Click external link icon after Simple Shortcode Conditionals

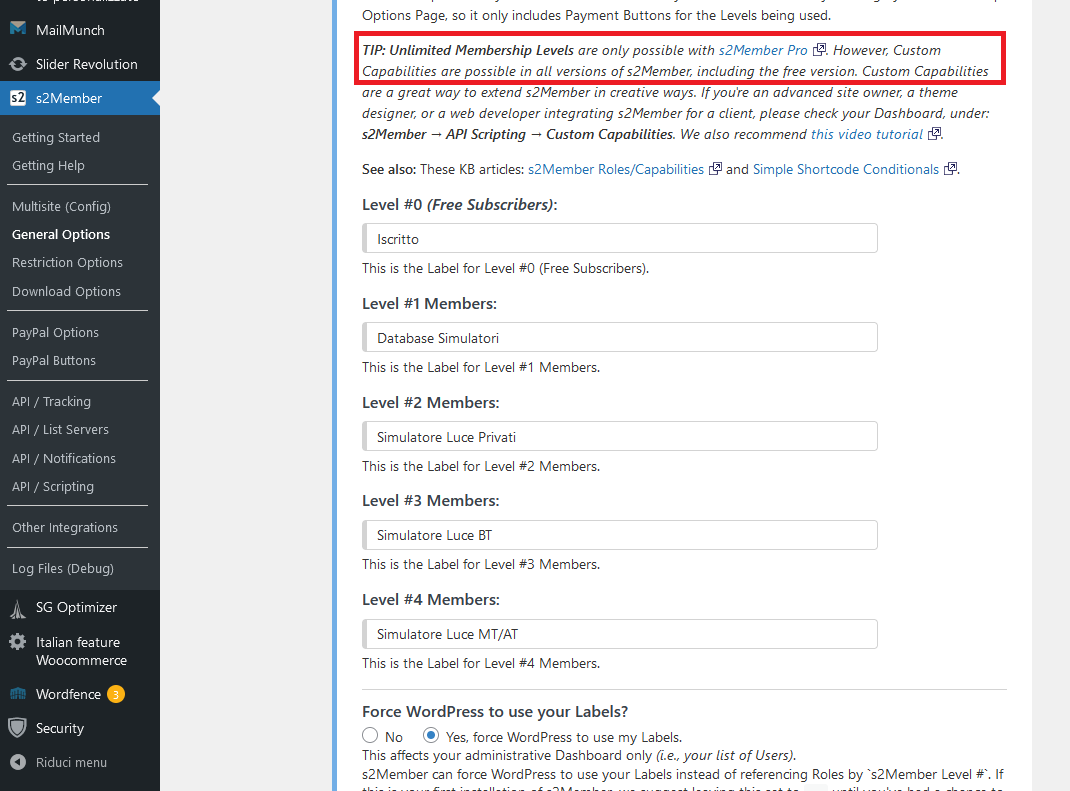click(x=951, y=169)
